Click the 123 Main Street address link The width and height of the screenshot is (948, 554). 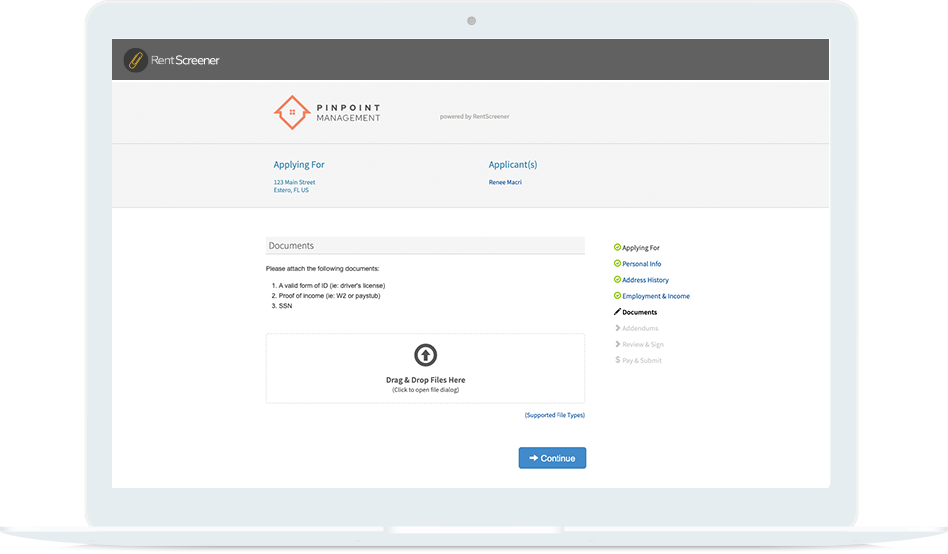pyautogui.click(x=294, y=182)
